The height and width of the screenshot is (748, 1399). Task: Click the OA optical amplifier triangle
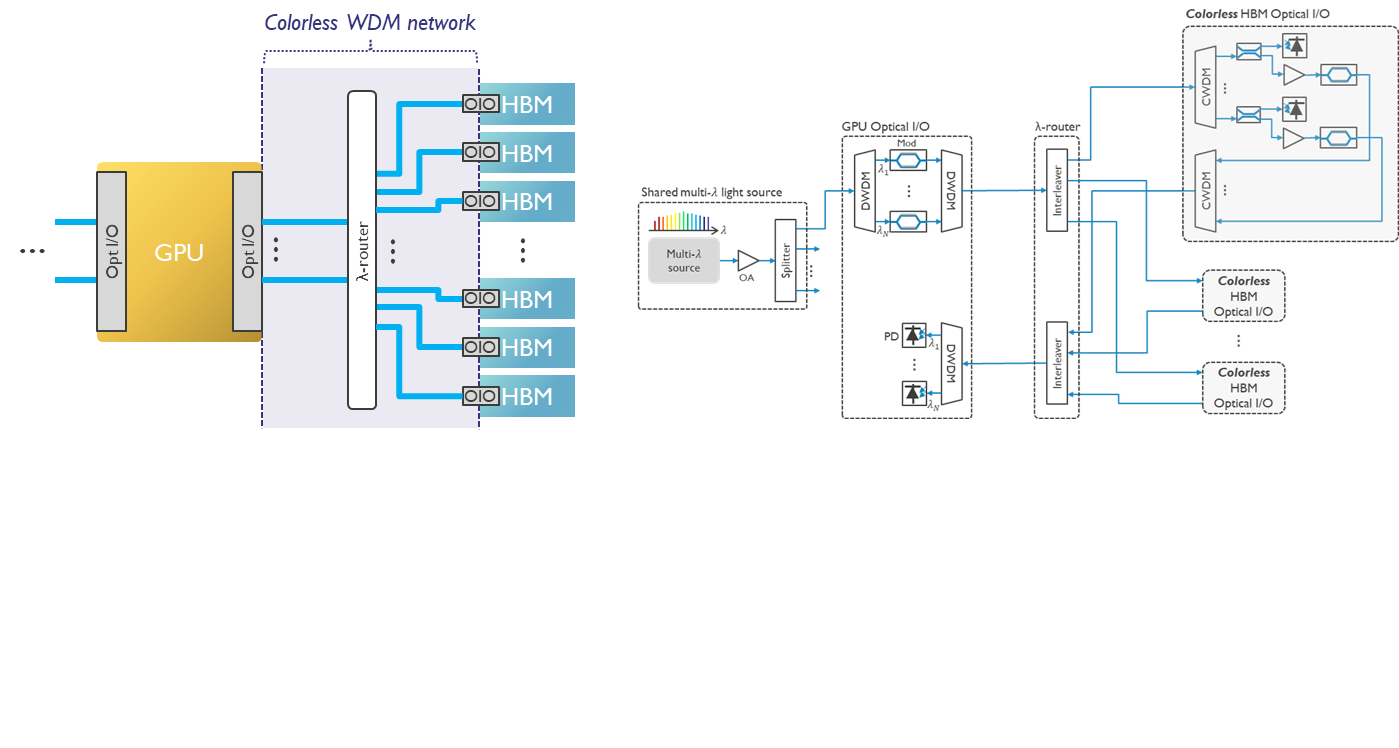747,261
